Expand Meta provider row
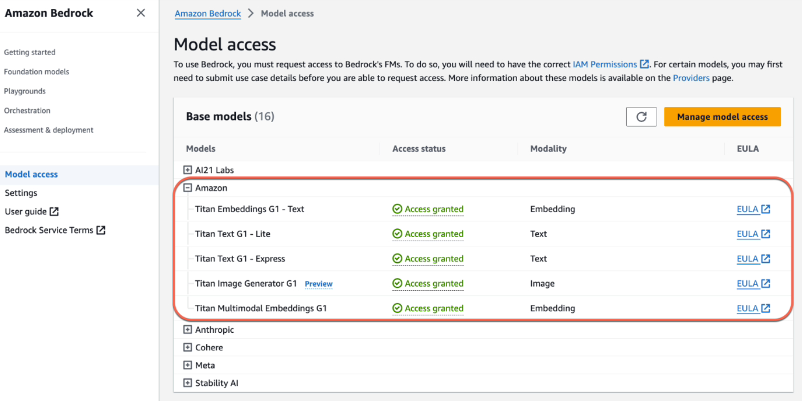Image resolution: width=802 pixels, height=401 pixels. (188, 365)
